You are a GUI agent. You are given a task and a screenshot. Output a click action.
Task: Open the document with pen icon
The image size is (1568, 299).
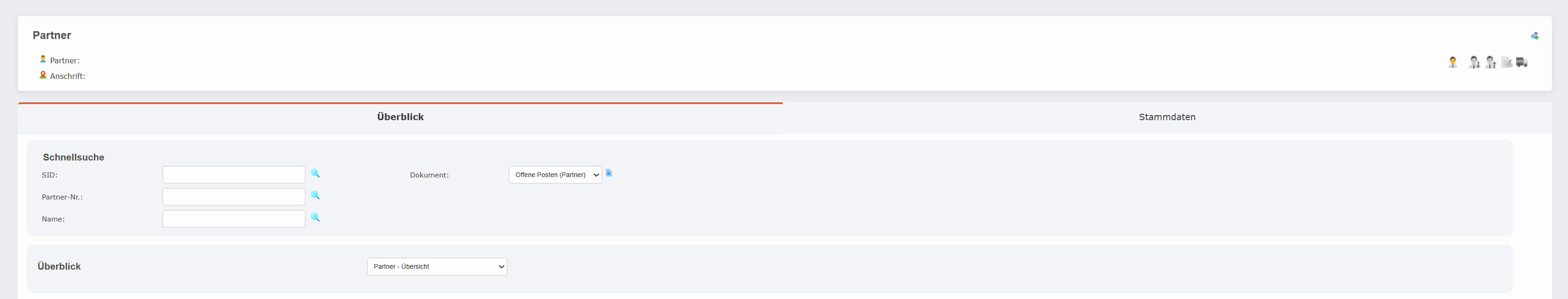coord(1507,62)
